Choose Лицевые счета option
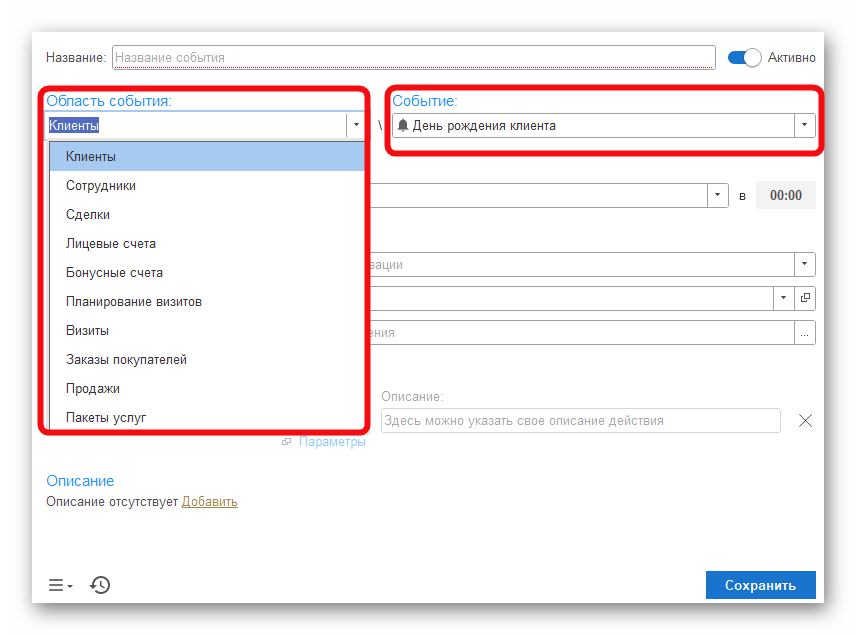 (x=111, y=244)
